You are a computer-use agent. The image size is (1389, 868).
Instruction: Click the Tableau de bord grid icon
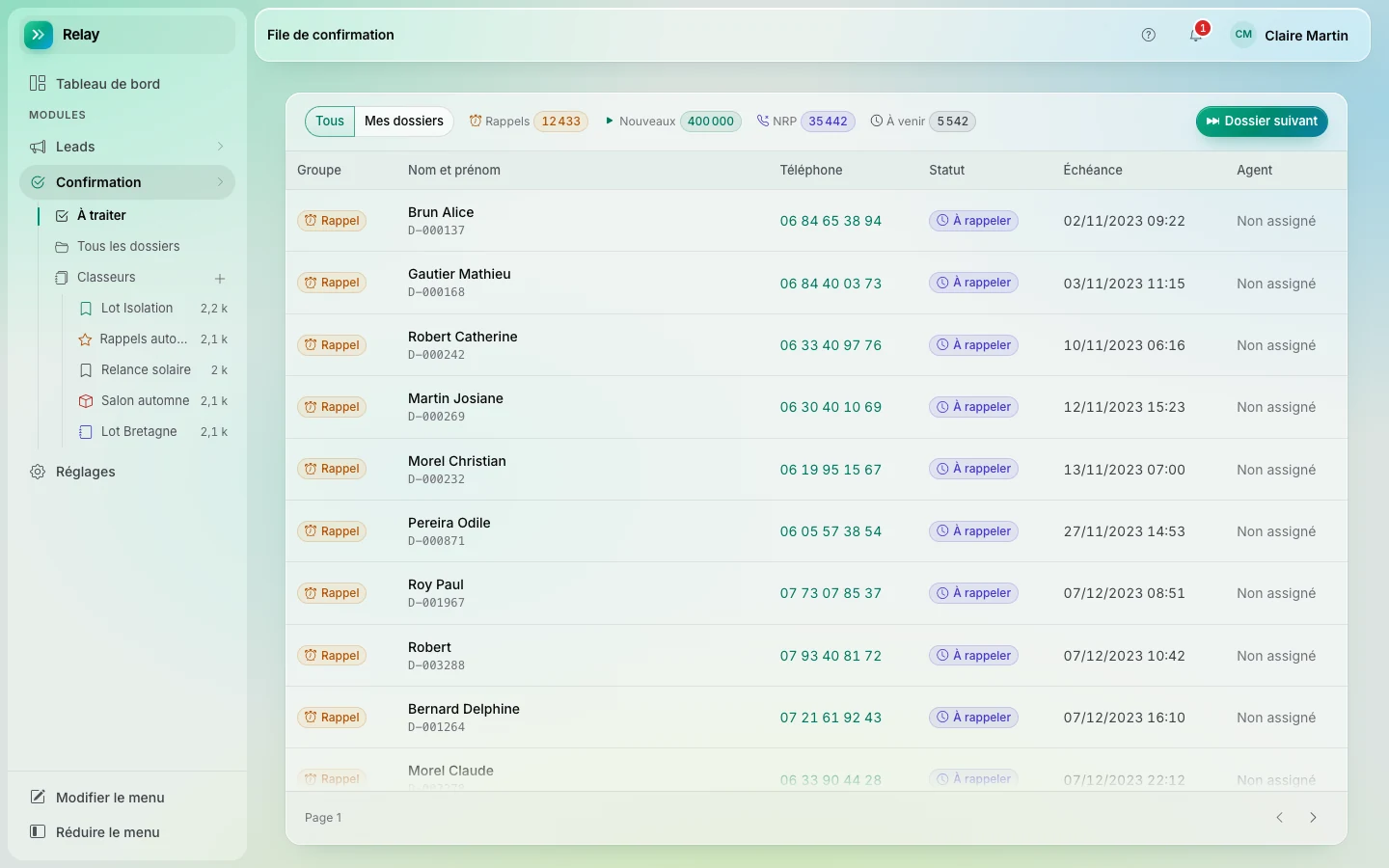point(38,84)
